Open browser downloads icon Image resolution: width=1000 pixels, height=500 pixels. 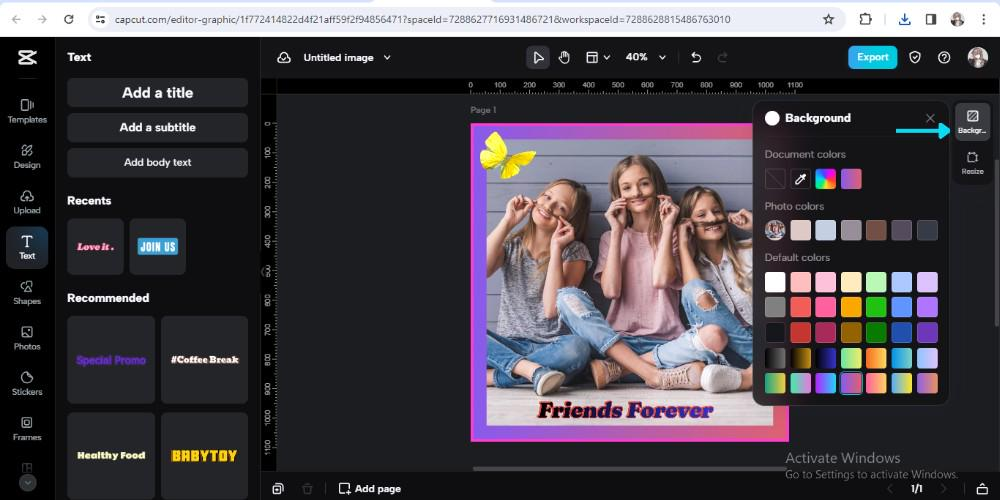[904, 19]
